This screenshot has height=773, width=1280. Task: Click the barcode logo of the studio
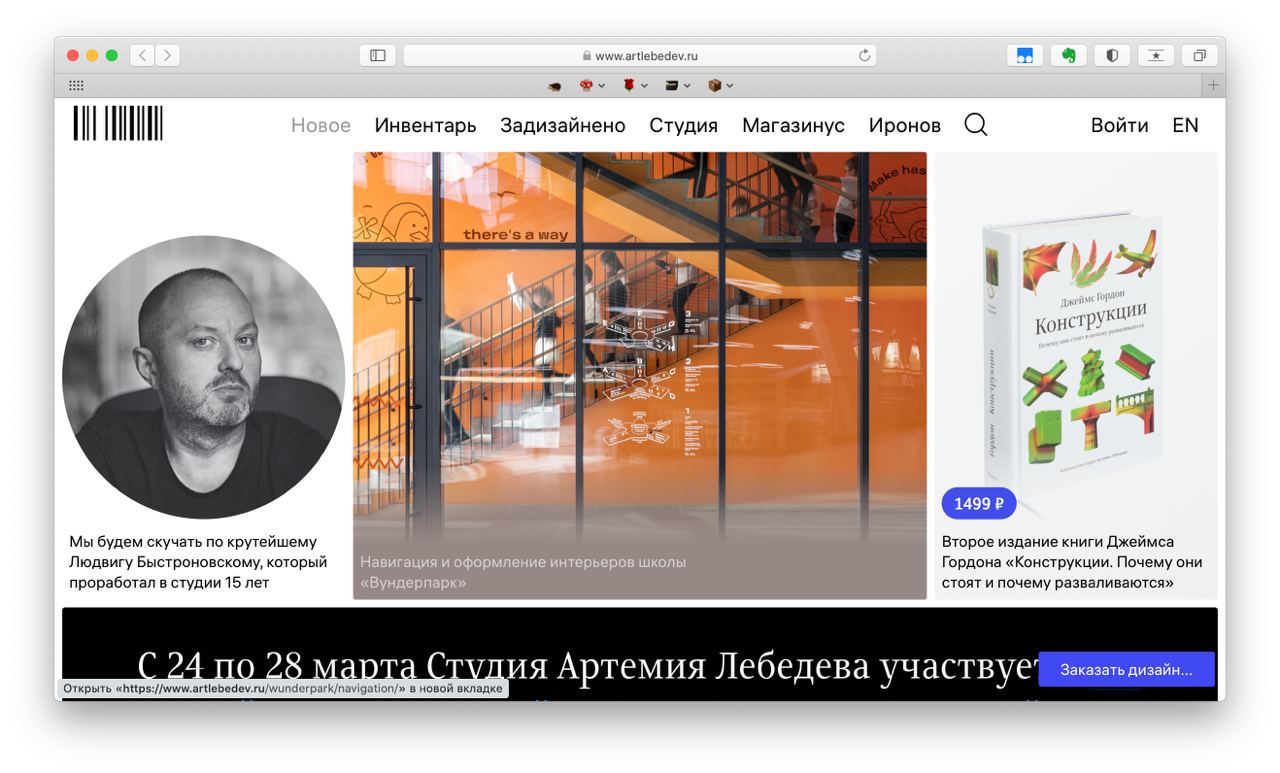[x=118, y=123]
